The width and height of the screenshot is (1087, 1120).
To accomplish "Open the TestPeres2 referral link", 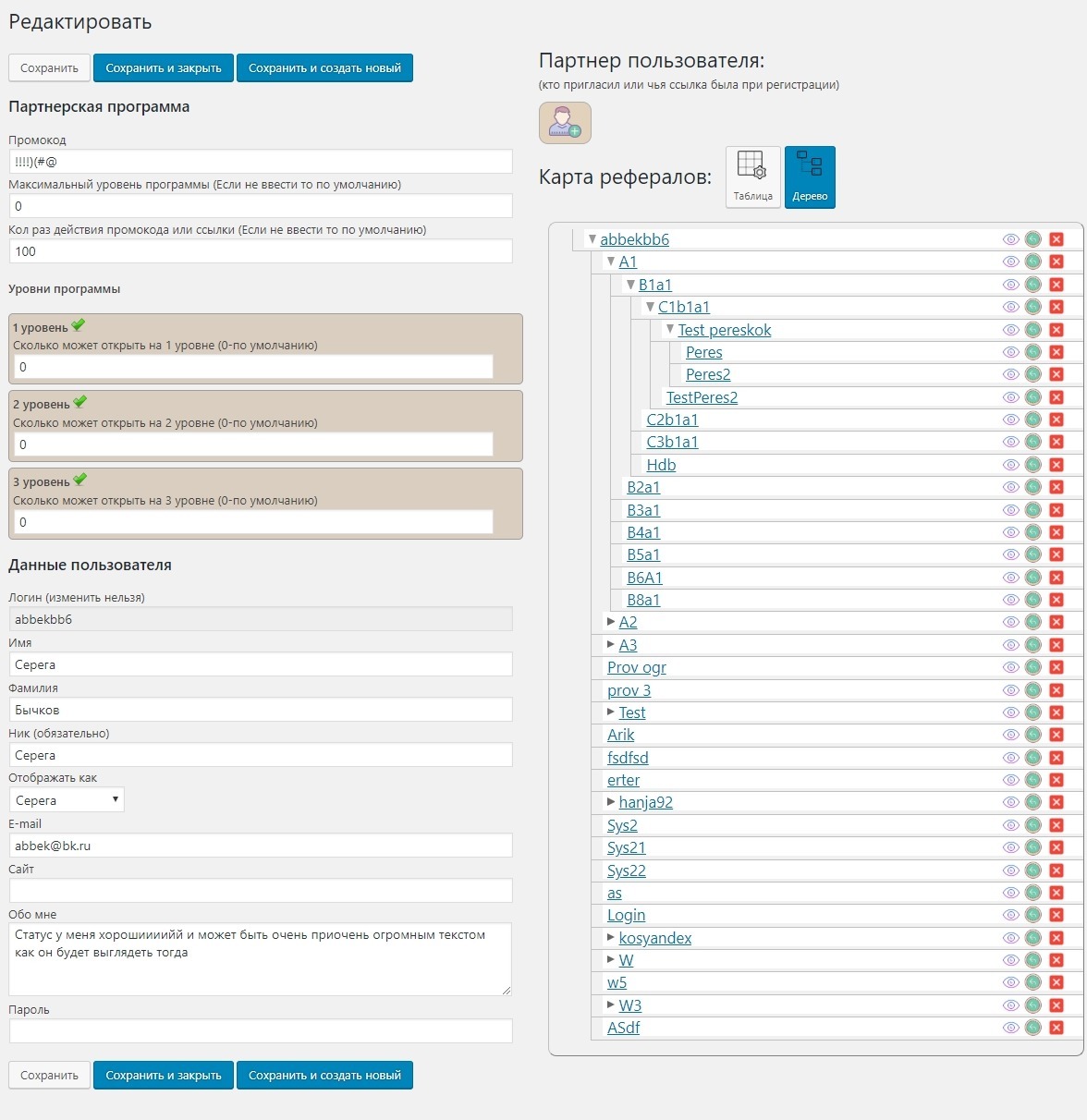I will (702, 397).
